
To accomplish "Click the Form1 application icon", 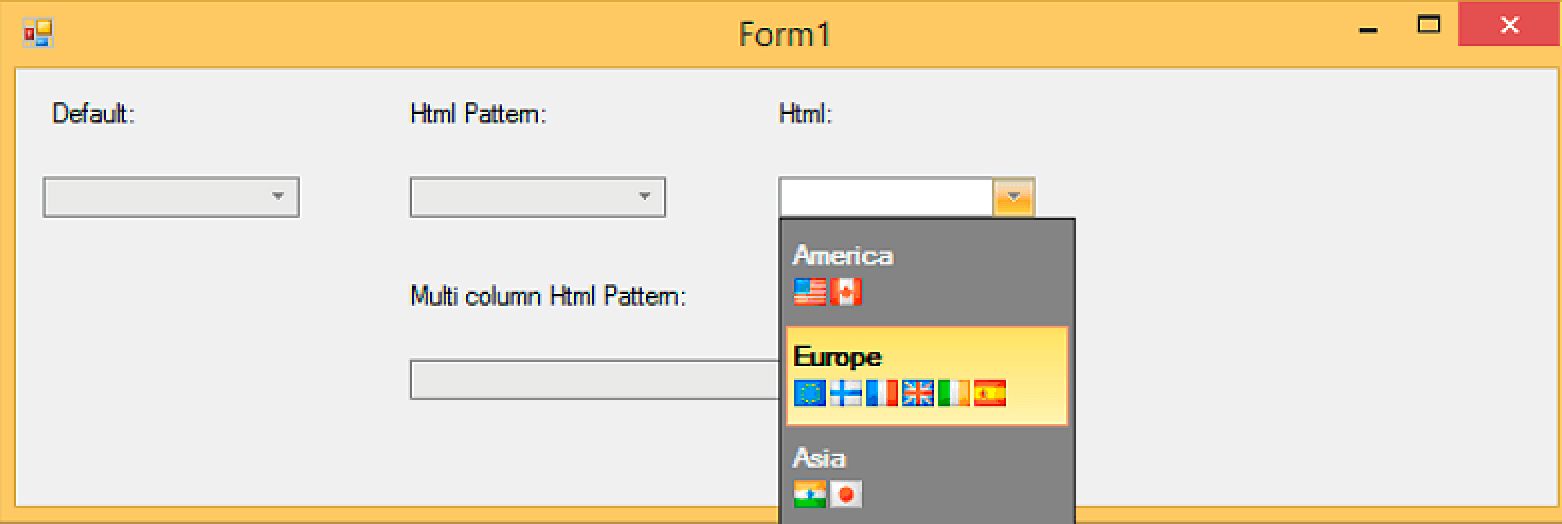I will pyautogui.click(x=38, y=33).
